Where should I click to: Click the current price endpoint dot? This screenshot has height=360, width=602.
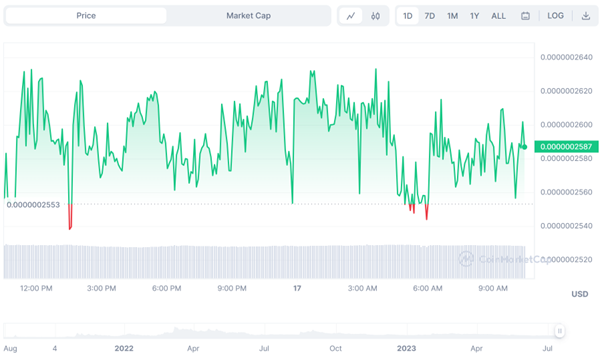pyautogui.click(x=525, y=147)
